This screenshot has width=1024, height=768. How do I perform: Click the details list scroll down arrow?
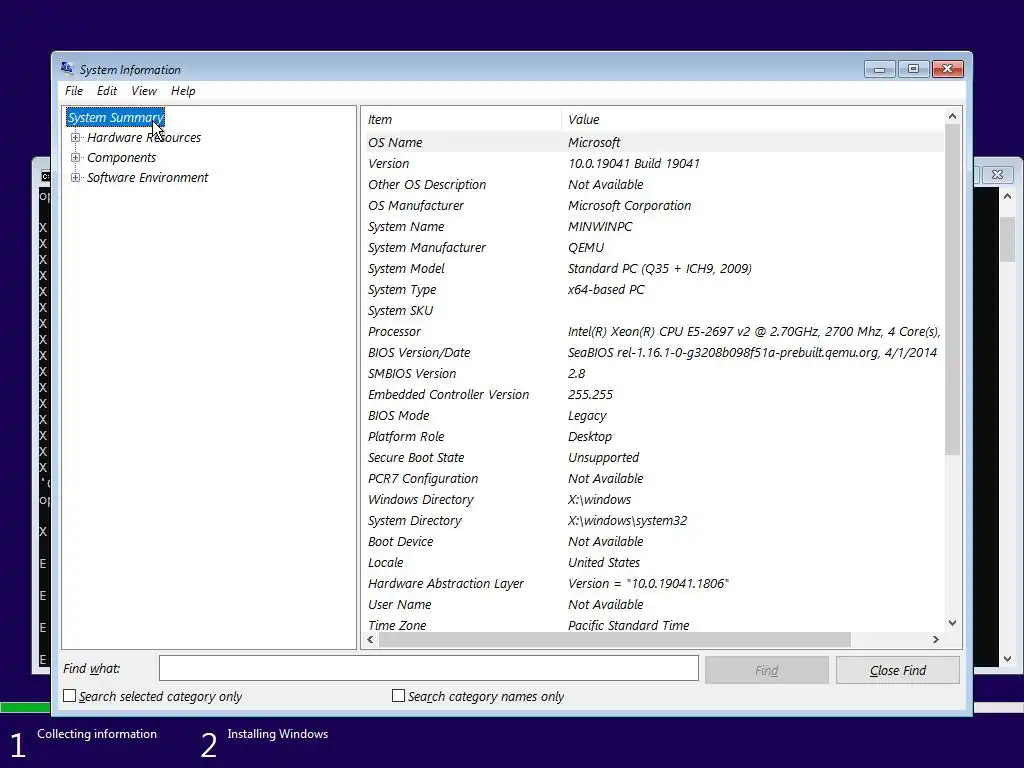pos(952,623)
